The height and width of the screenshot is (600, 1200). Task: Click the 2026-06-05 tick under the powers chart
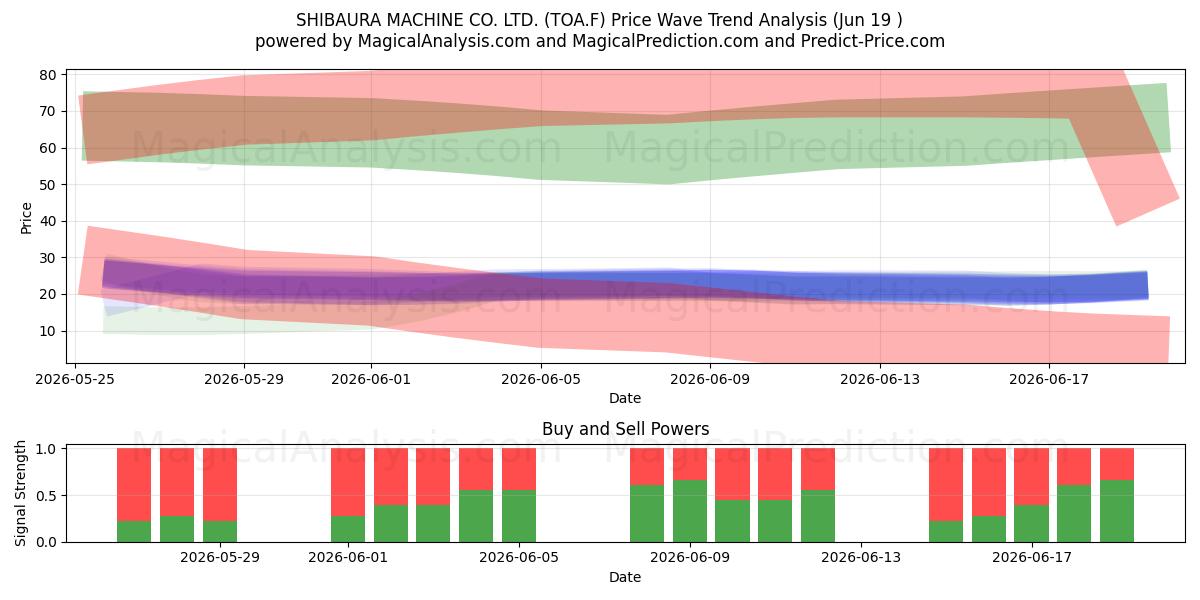(519, 557)
